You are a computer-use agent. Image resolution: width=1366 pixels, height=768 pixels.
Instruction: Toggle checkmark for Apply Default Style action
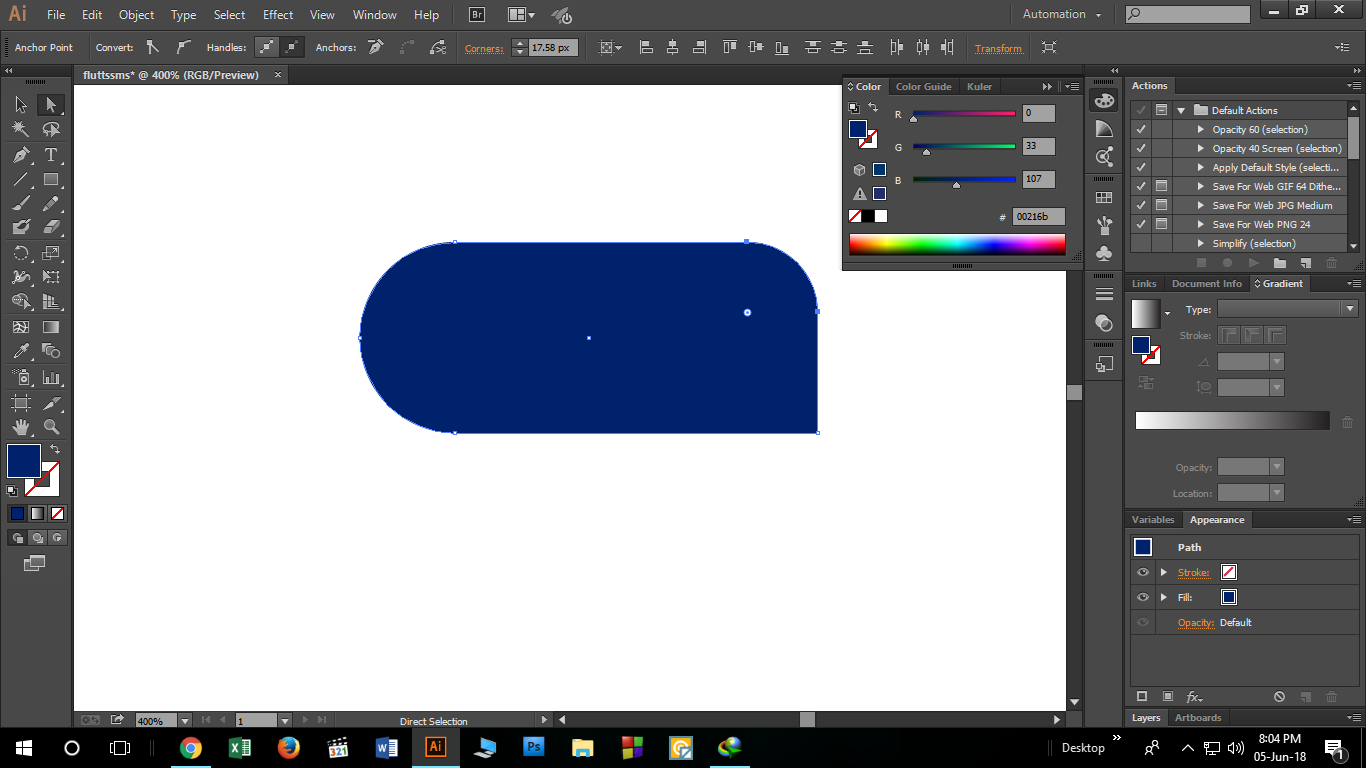[1141, 167]
